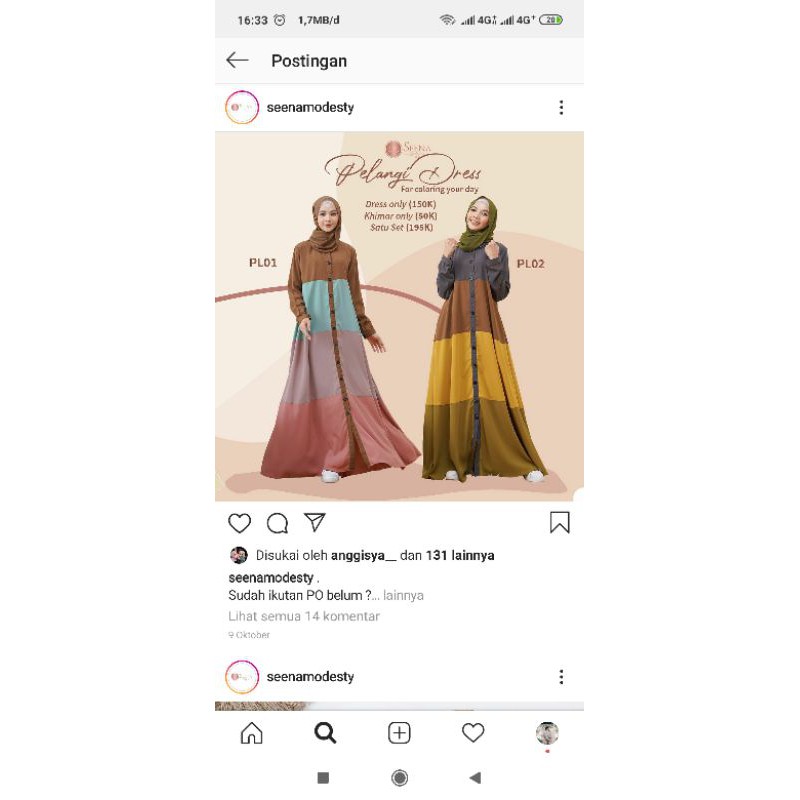
Task: Tap Android recent apps square button
Action: [x=323, y=778]
